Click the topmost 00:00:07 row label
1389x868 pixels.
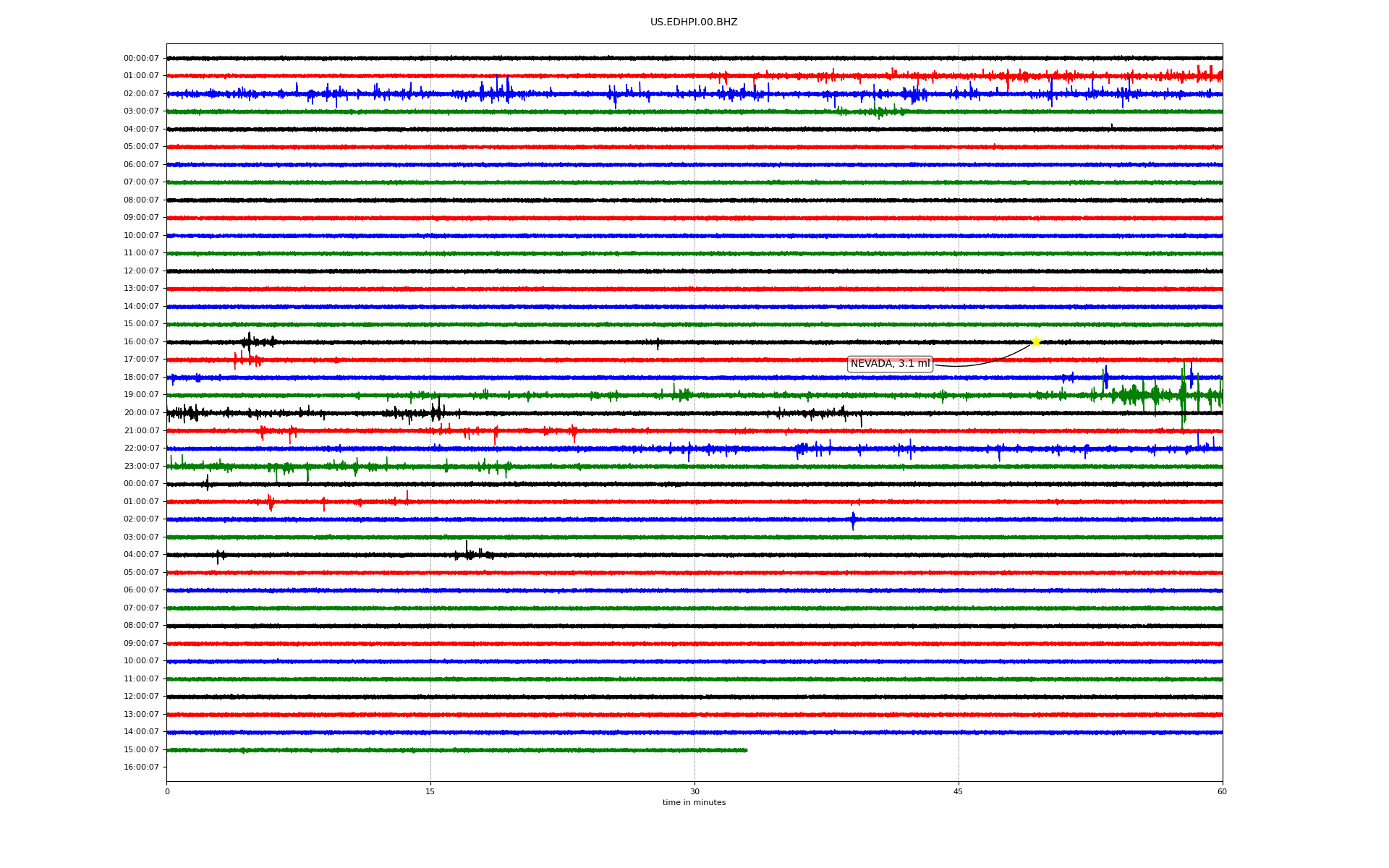coord(141,58)
